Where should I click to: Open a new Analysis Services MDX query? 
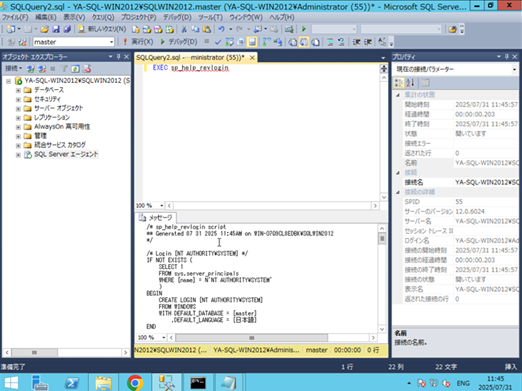(x=147, y=29)
